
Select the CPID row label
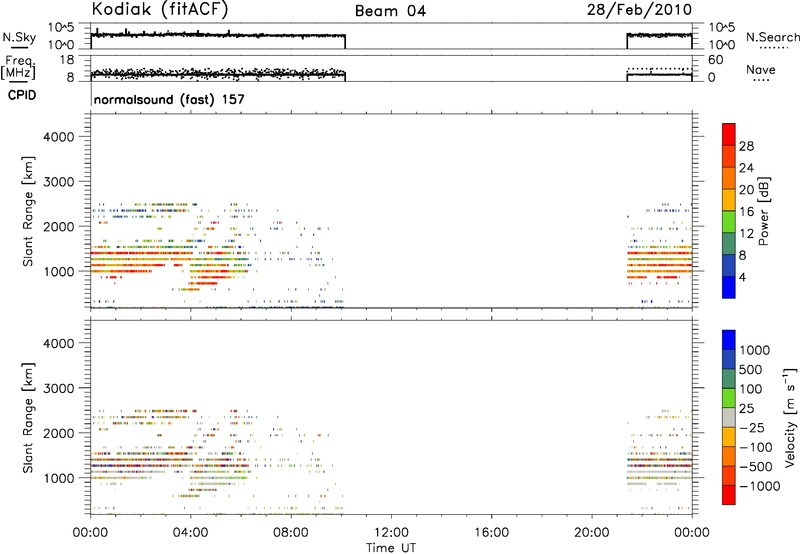pos(22,95)
